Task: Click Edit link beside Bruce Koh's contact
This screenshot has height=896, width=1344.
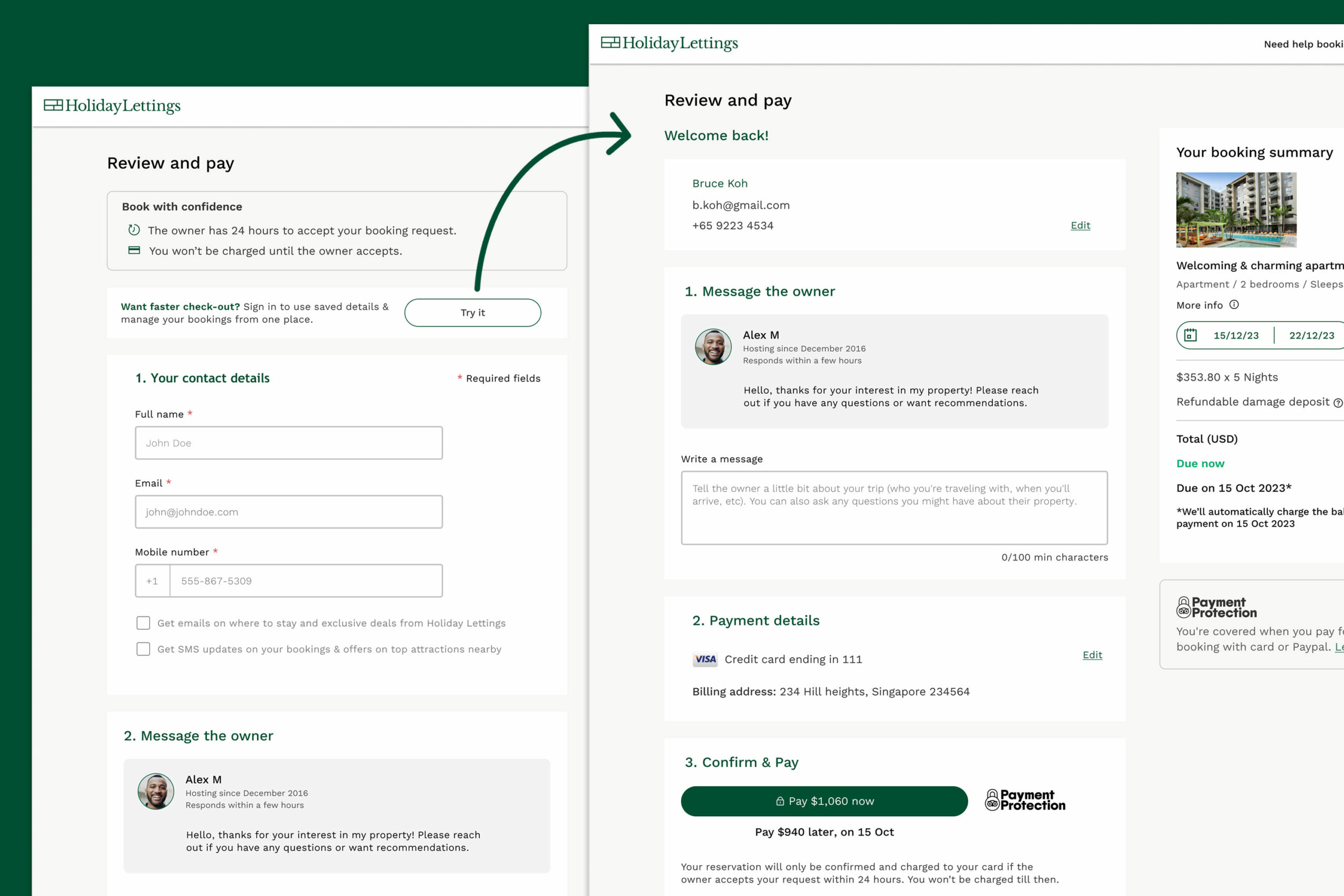Action: (1080, 225)
